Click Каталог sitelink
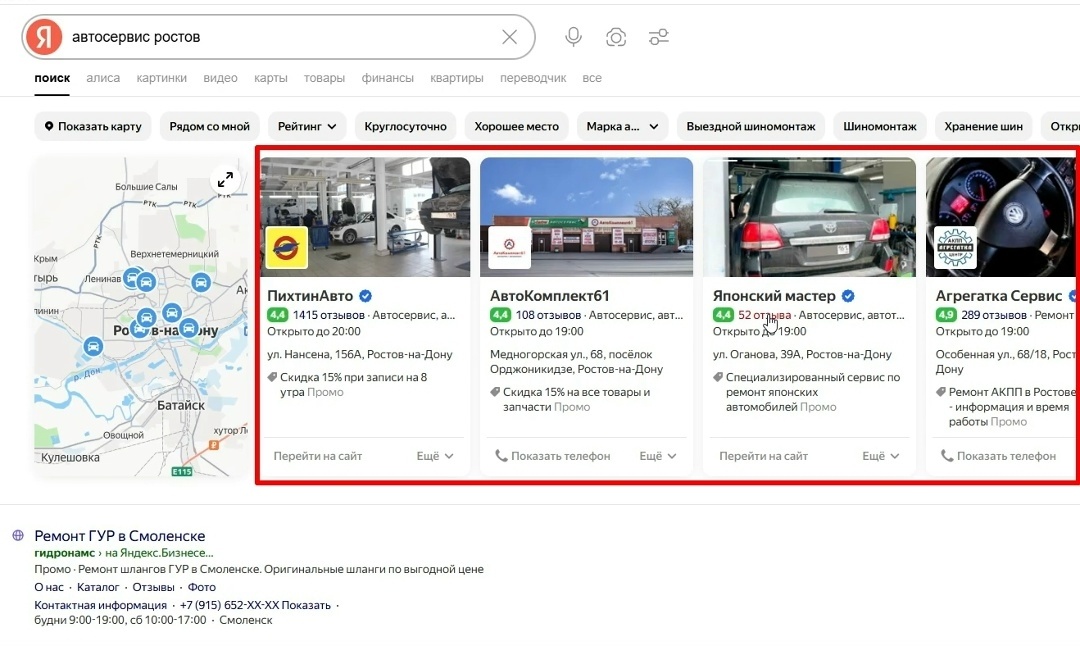1080x646 pixels. pos(98,587)
